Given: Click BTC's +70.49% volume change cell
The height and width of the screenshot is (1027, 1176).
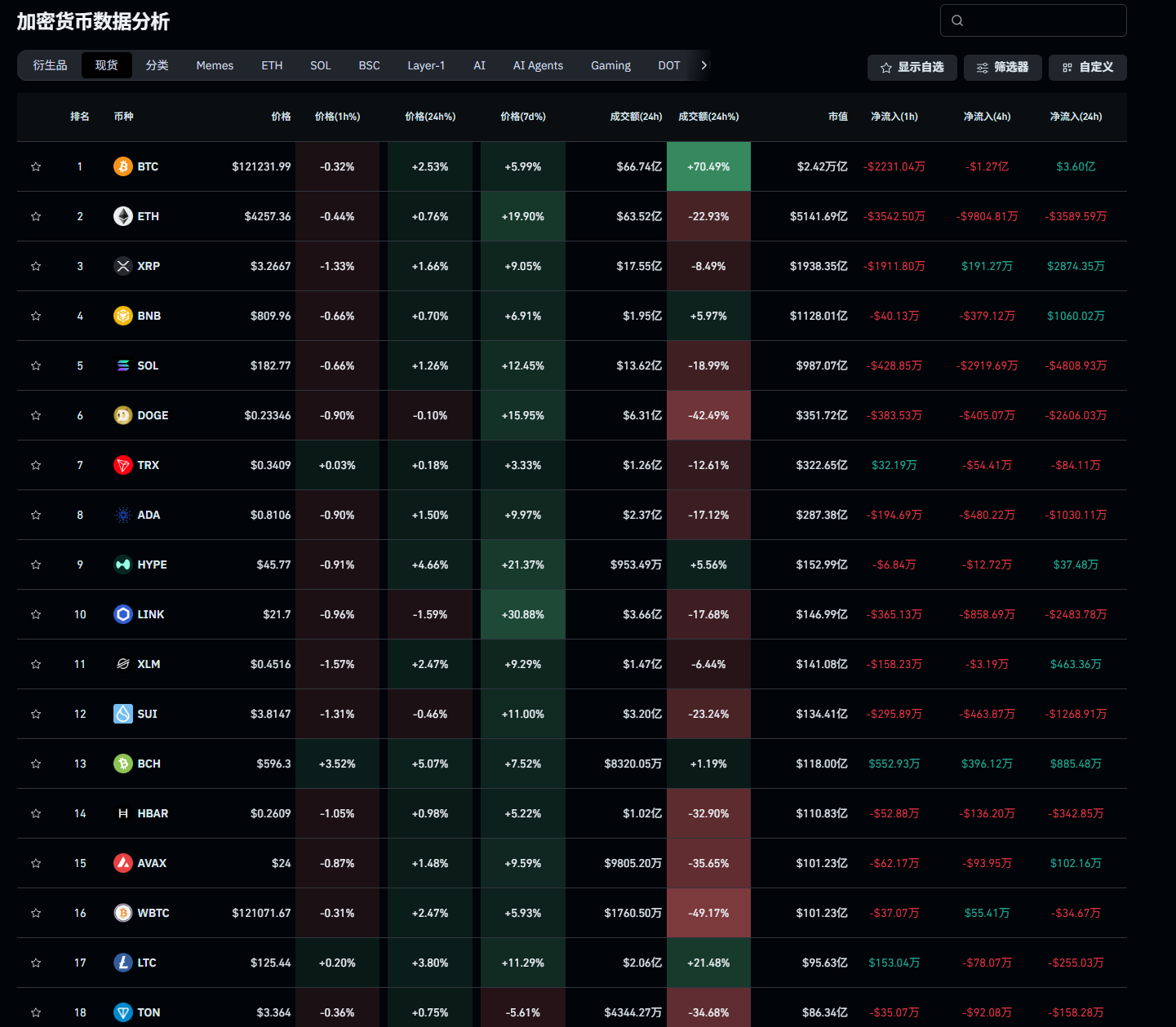Looking at the screenshot, I should click(x=708, y=166).
